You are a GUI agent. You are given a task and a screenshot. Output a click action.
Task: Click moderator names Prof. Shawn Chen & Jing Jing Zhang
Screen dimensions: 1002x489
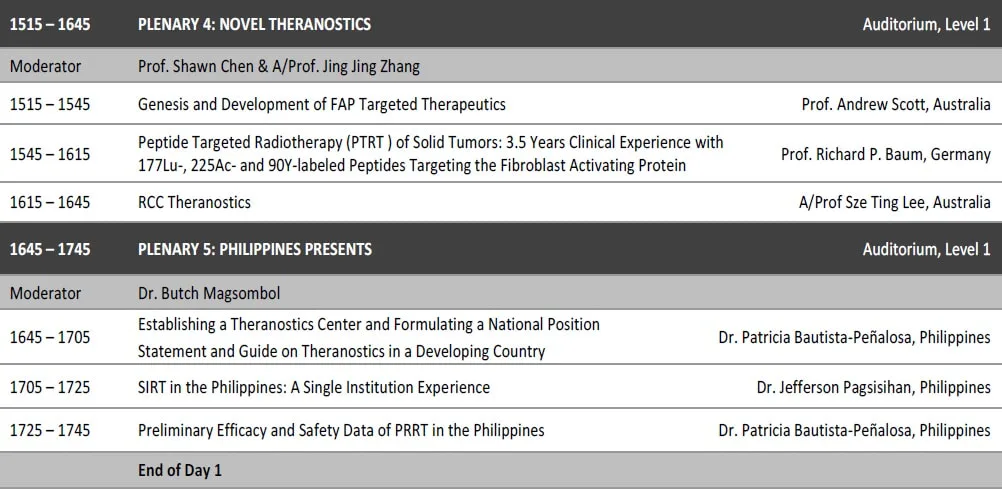[x=279, y=66]
